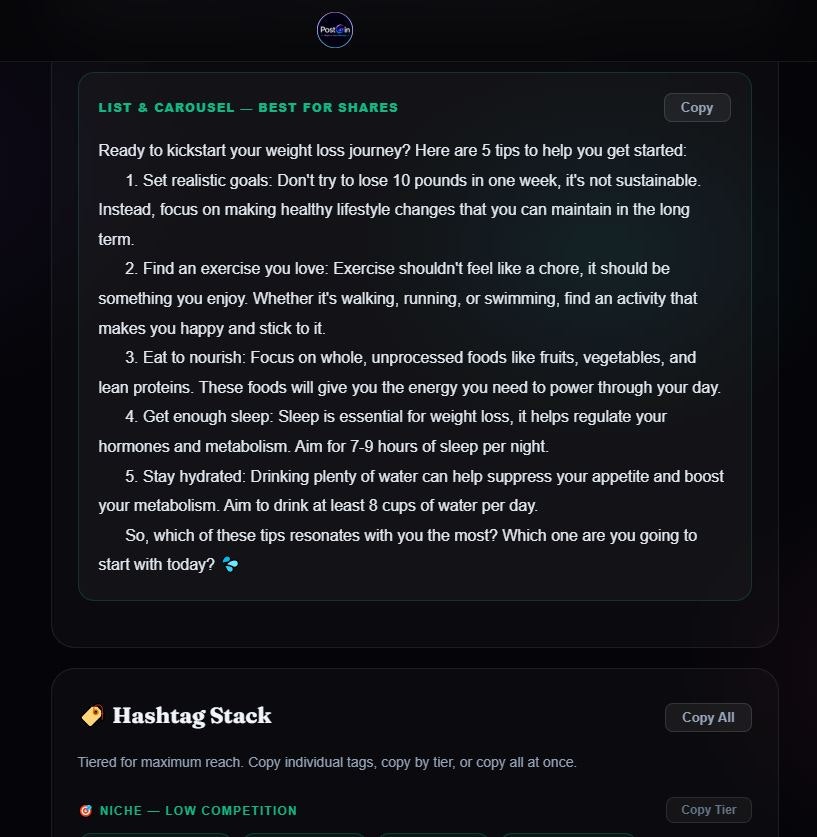This screenshot has width=817, height=837.
Task: Click the target icon next to Niche
Action: coord(85,810)
